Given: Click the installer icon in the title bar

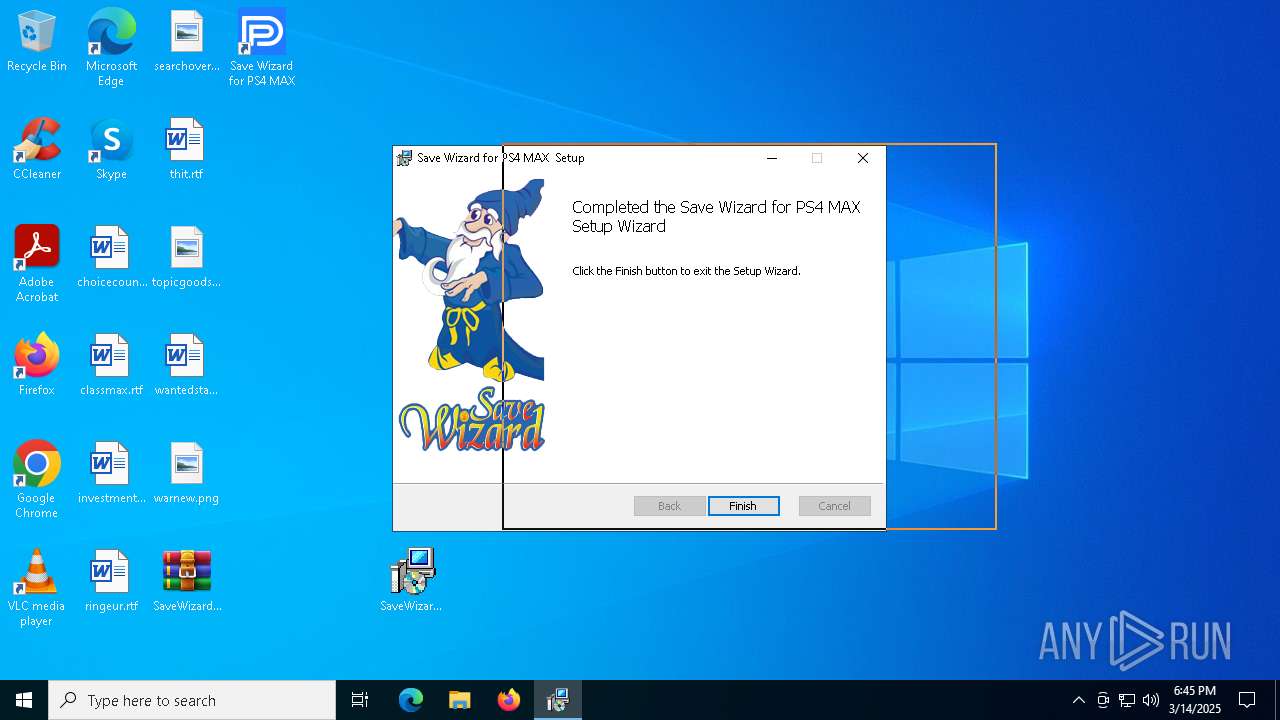Looking at the screenshot, I should [x=404, y=158].
